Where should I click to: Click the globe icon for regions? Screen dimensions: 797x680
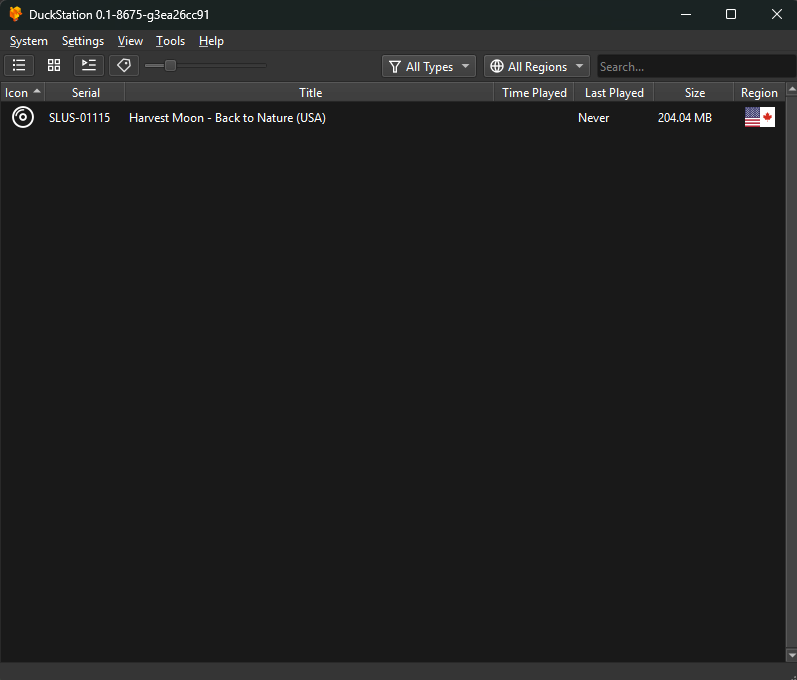[x=497, y=67]
